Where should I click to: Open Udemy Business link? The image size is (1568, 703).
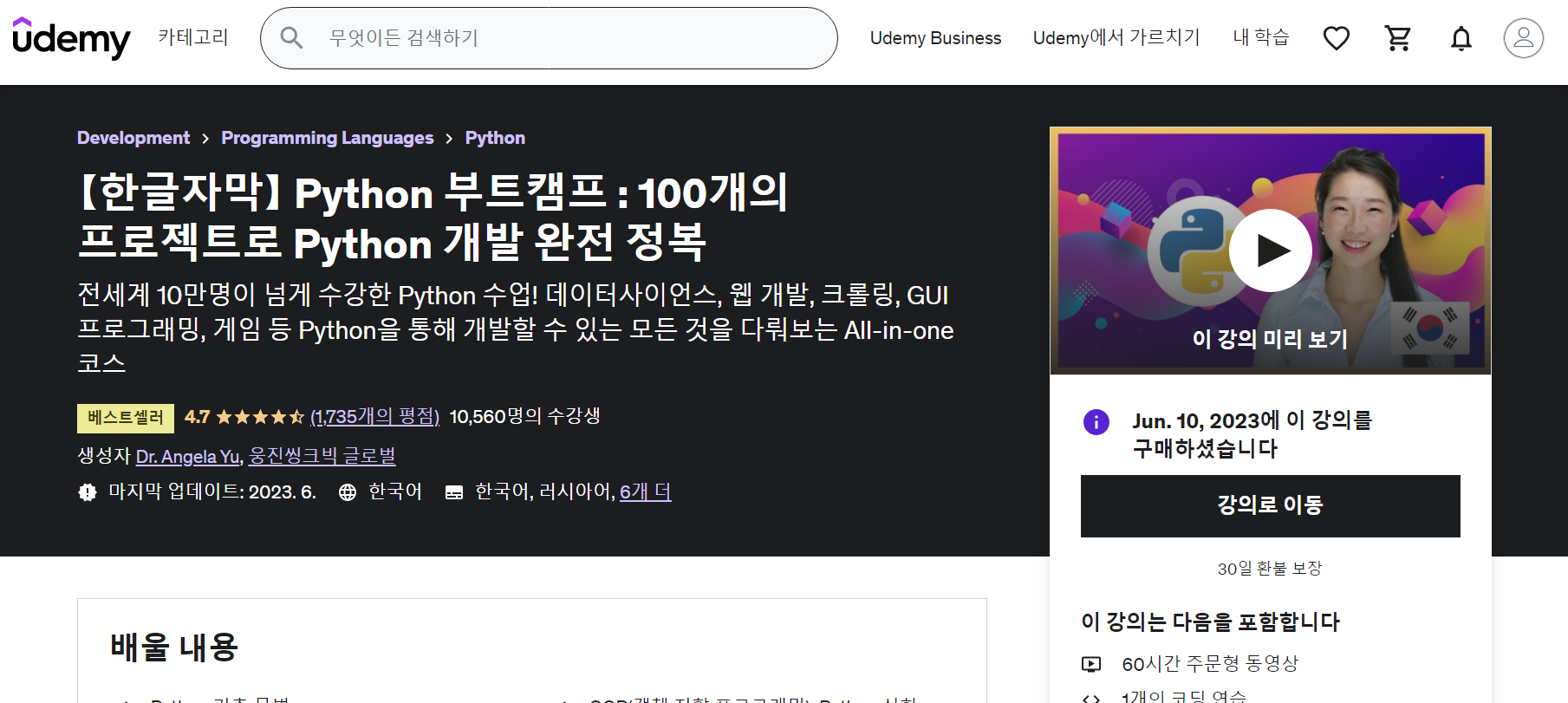point(935,38)
